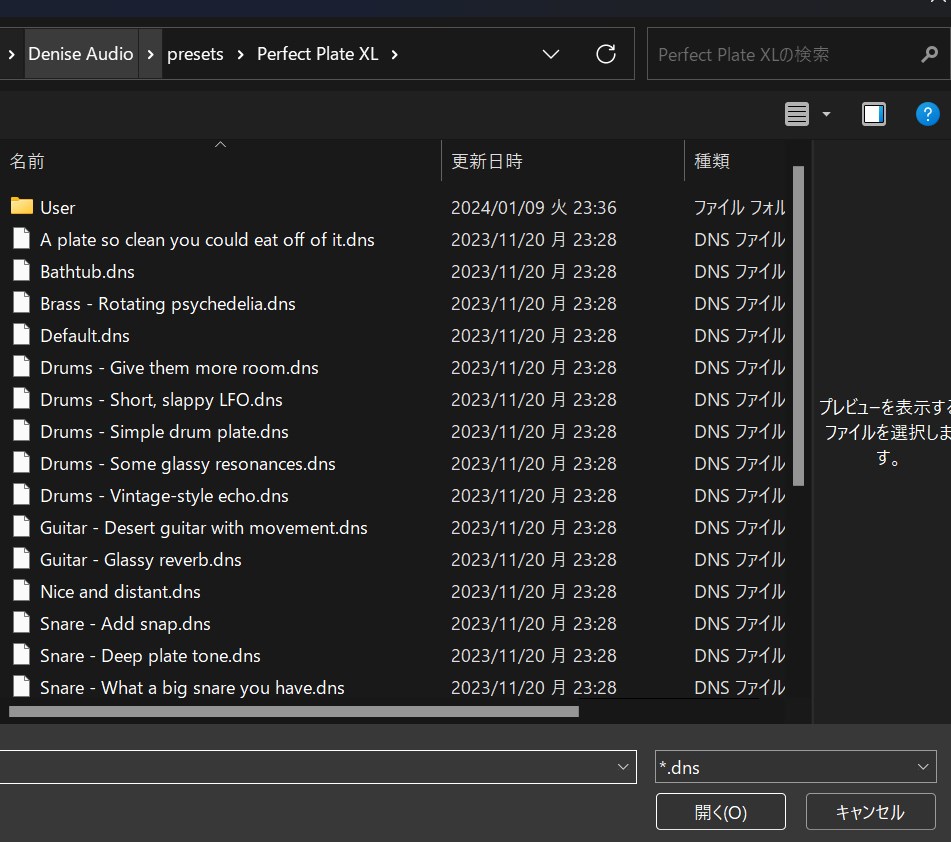
Task: Click the Perfect Plate XL search field
Action: pos(780,54)
